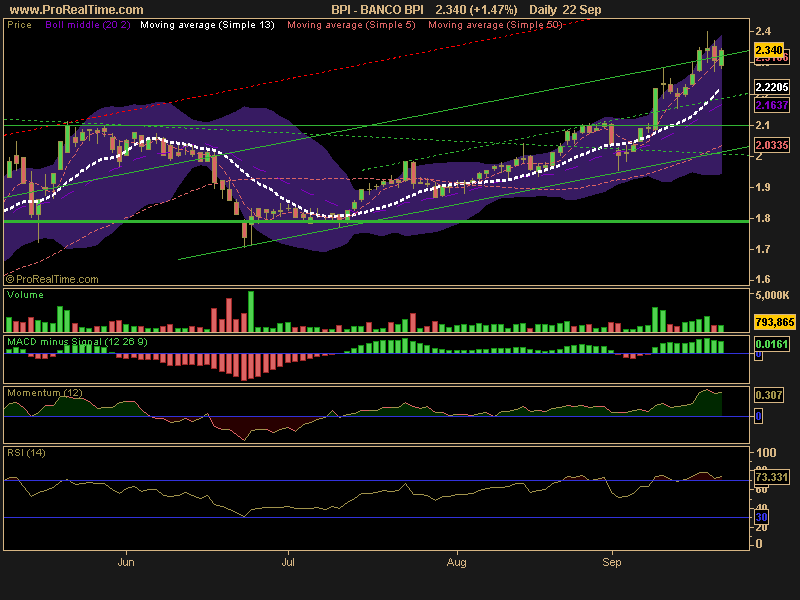Viewport: 800px width, 600px height.
Task: Click the 2.340 (+1.47%) quote in the header
Action: (476, 10)
